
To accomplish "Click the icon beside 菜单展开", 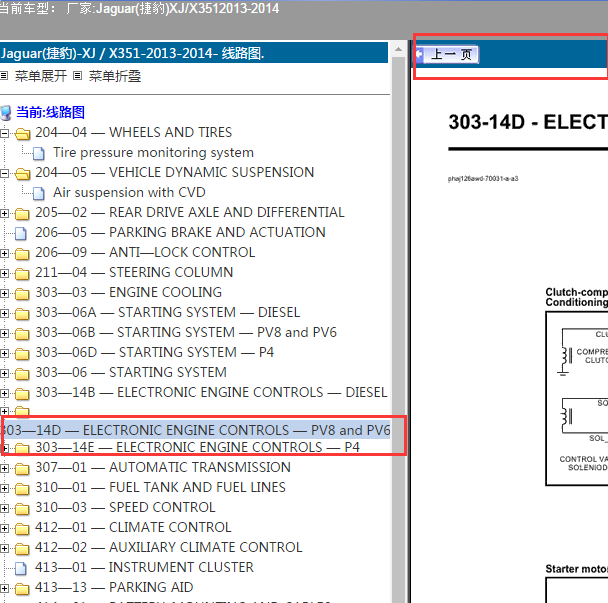I will coord(4,76).
